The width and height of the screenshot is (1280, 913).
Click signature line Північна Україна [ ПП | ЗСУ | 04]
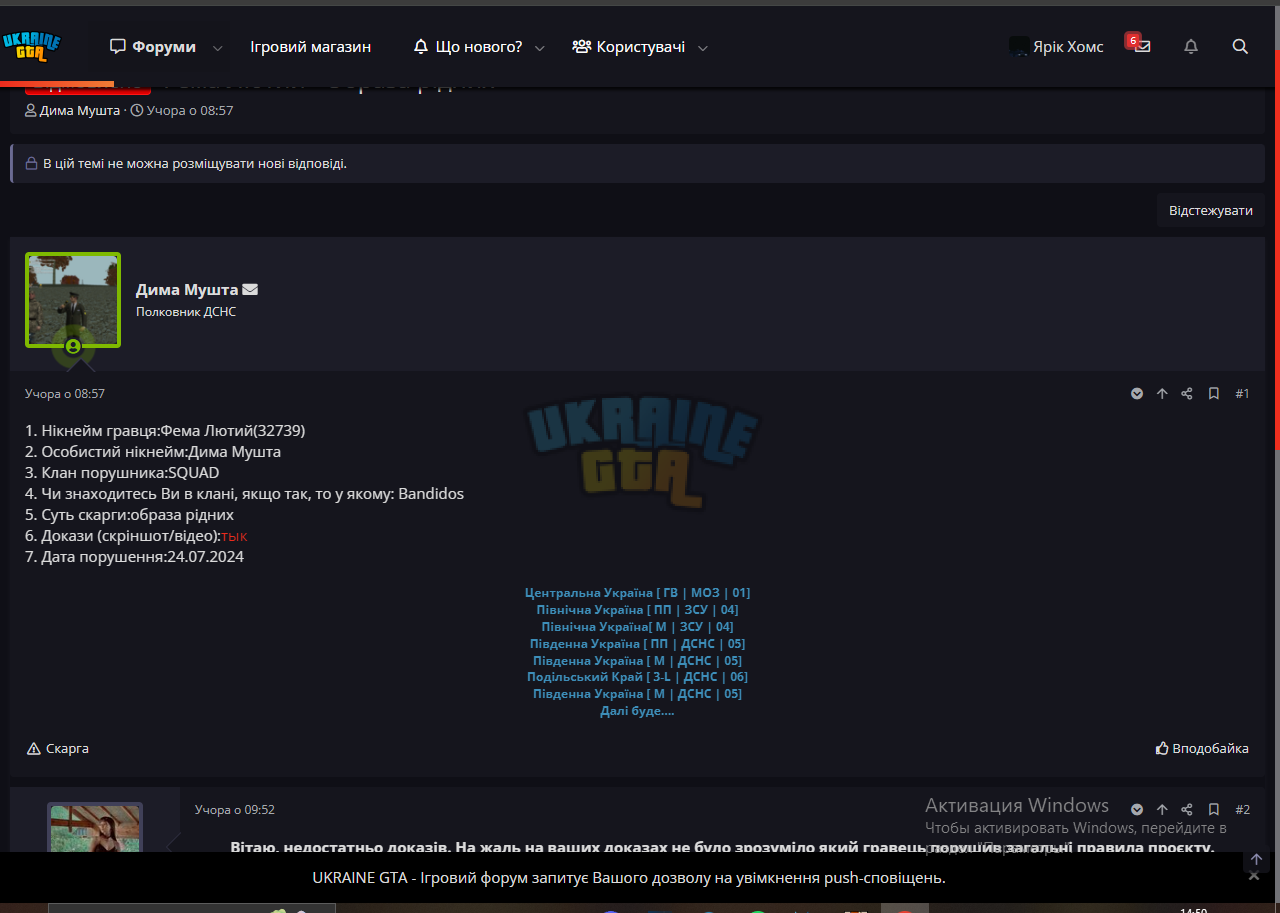637,610
